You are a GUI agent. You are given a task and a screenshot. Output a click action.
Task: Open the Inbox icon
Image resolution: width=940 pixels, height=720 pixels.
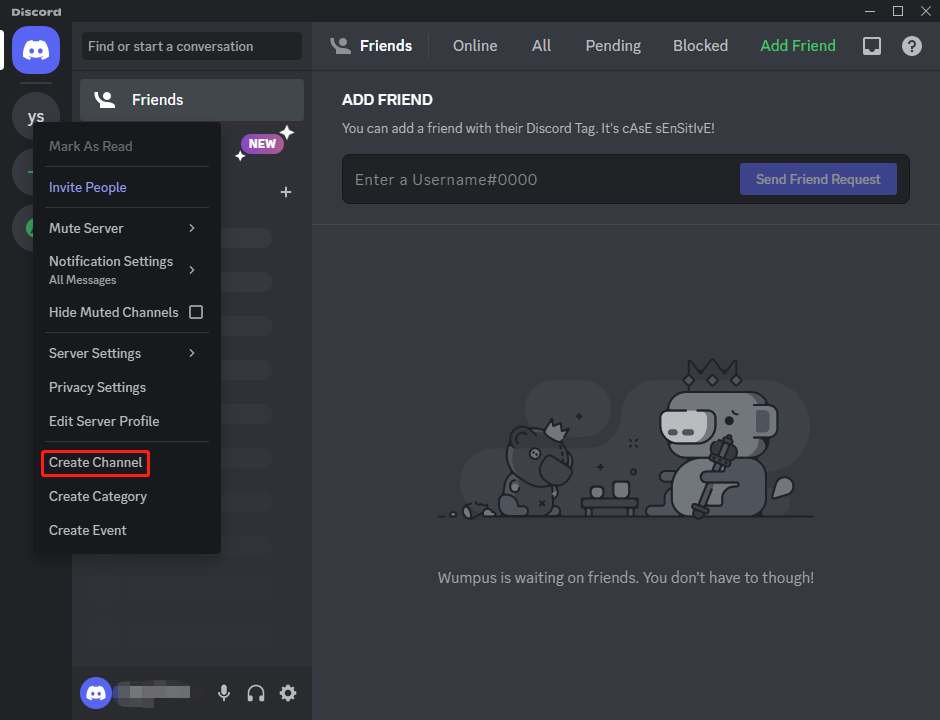pos(872,46)
